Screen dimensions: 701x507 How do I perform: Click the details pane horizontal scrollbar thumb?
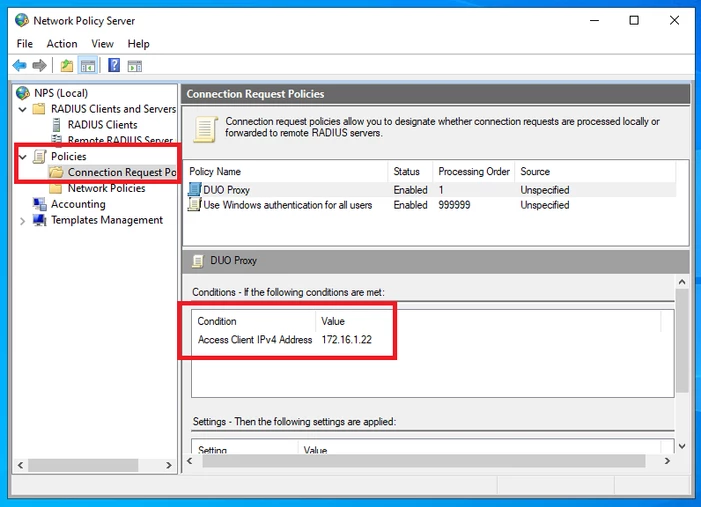tap(423, 461)
